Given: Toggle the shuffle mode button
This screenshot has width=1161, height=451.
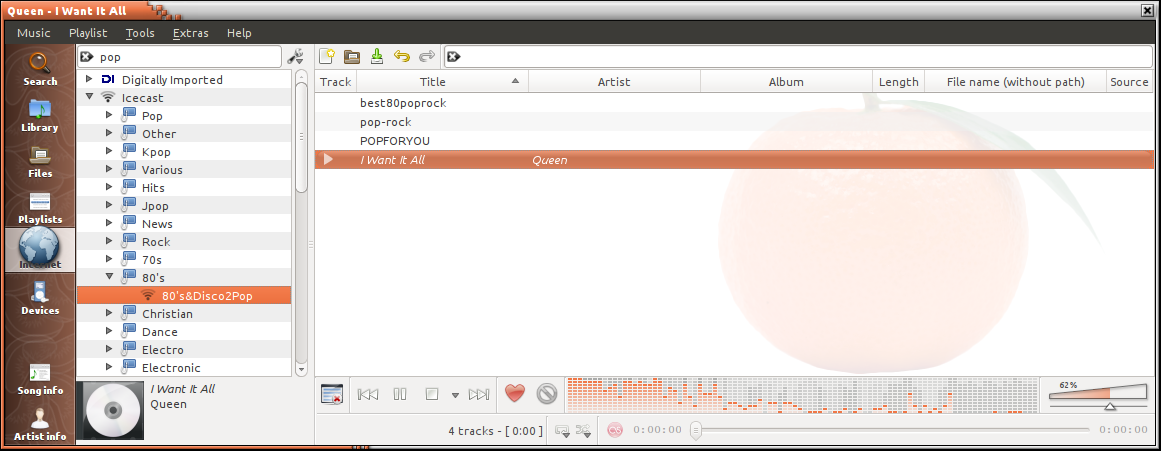Looking at the screenshot, I should (x=585, y=430).
